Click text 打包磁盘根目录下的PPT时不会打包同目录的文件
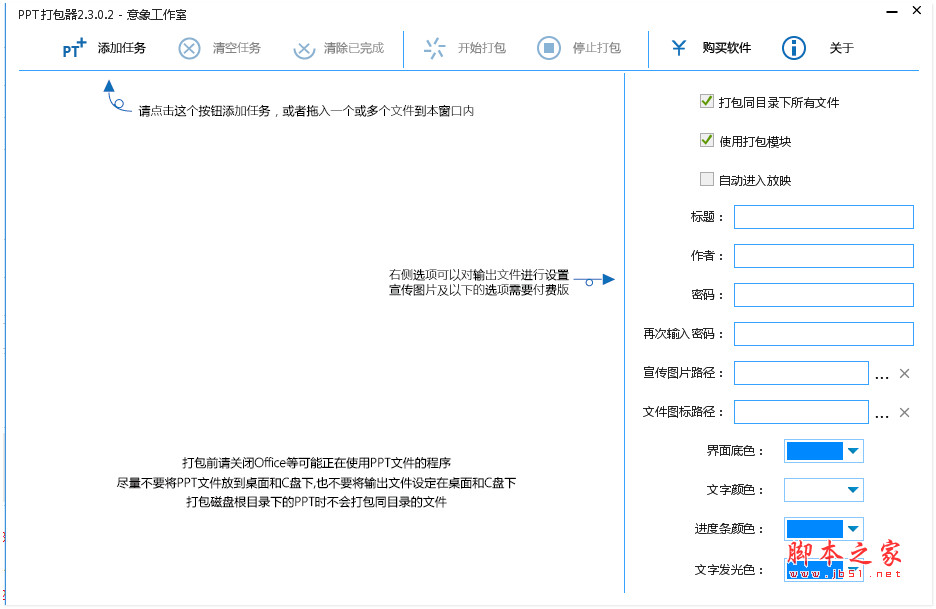This screenshot has height=609, width=936. [x=316, y=502]
